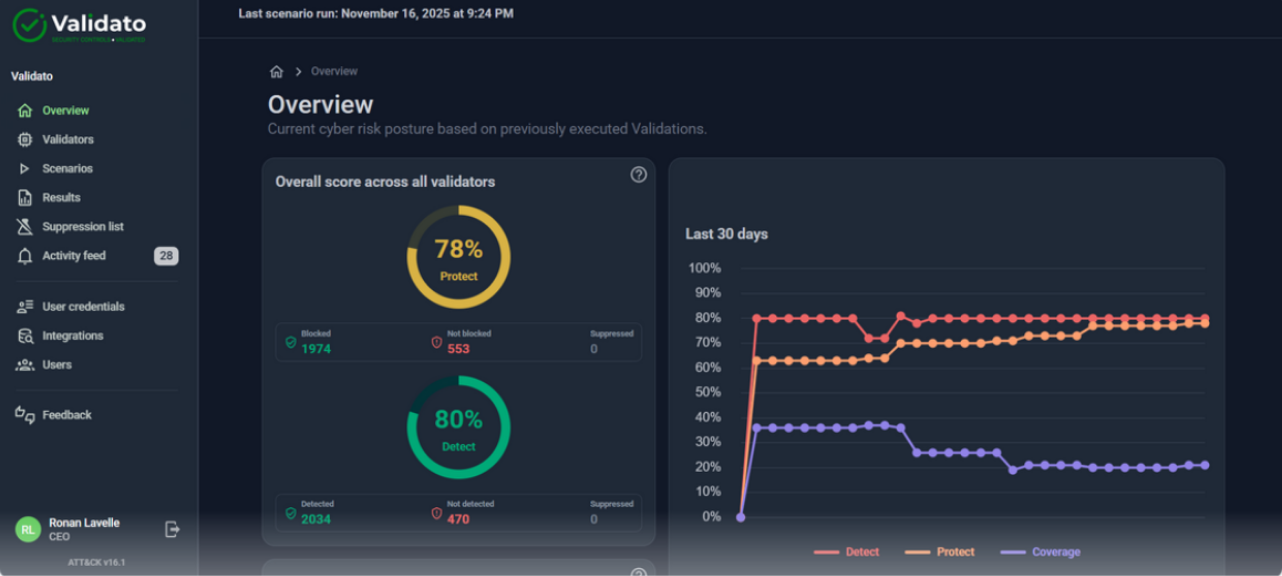
Task: Click the Activity feed bell icon
Action: (x=25, y=256)
